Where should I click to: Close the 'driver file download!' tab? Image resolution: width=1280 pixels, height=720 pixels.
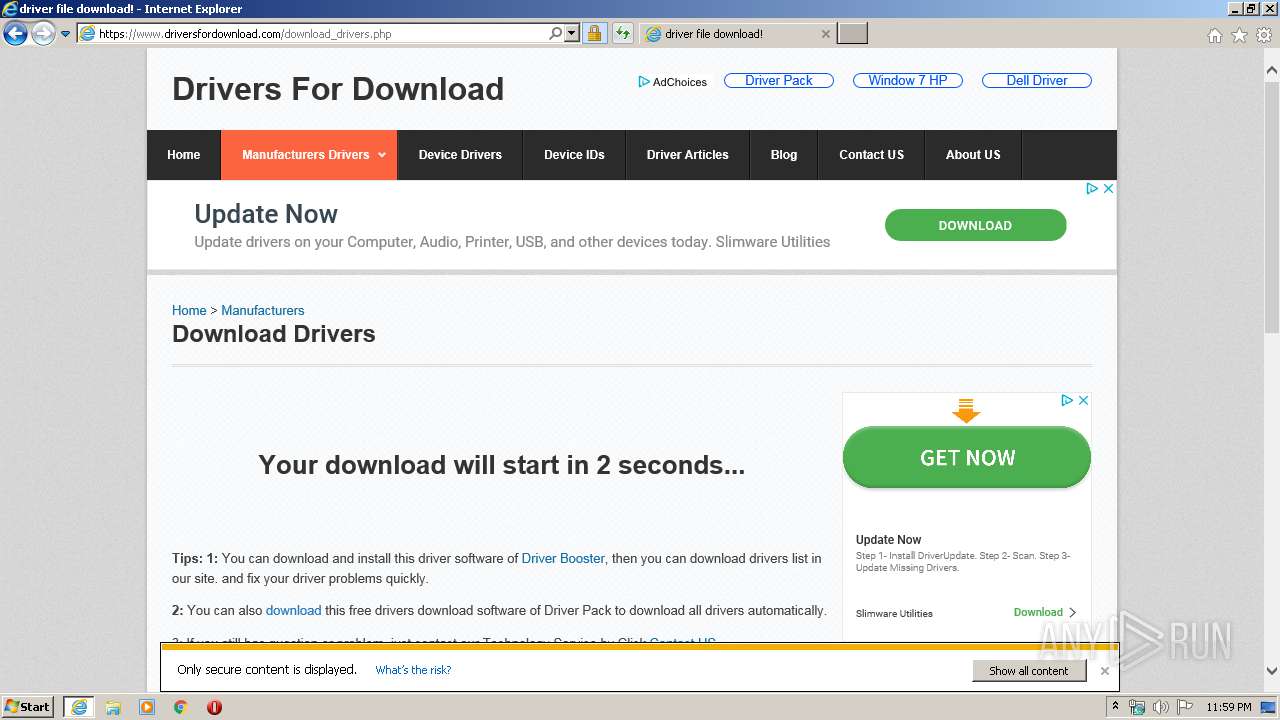click(826, 34)
